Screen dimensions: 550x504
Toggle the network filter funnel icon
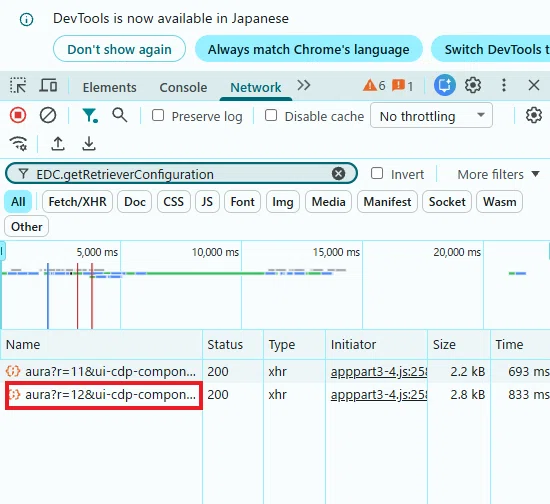[90, 115]
